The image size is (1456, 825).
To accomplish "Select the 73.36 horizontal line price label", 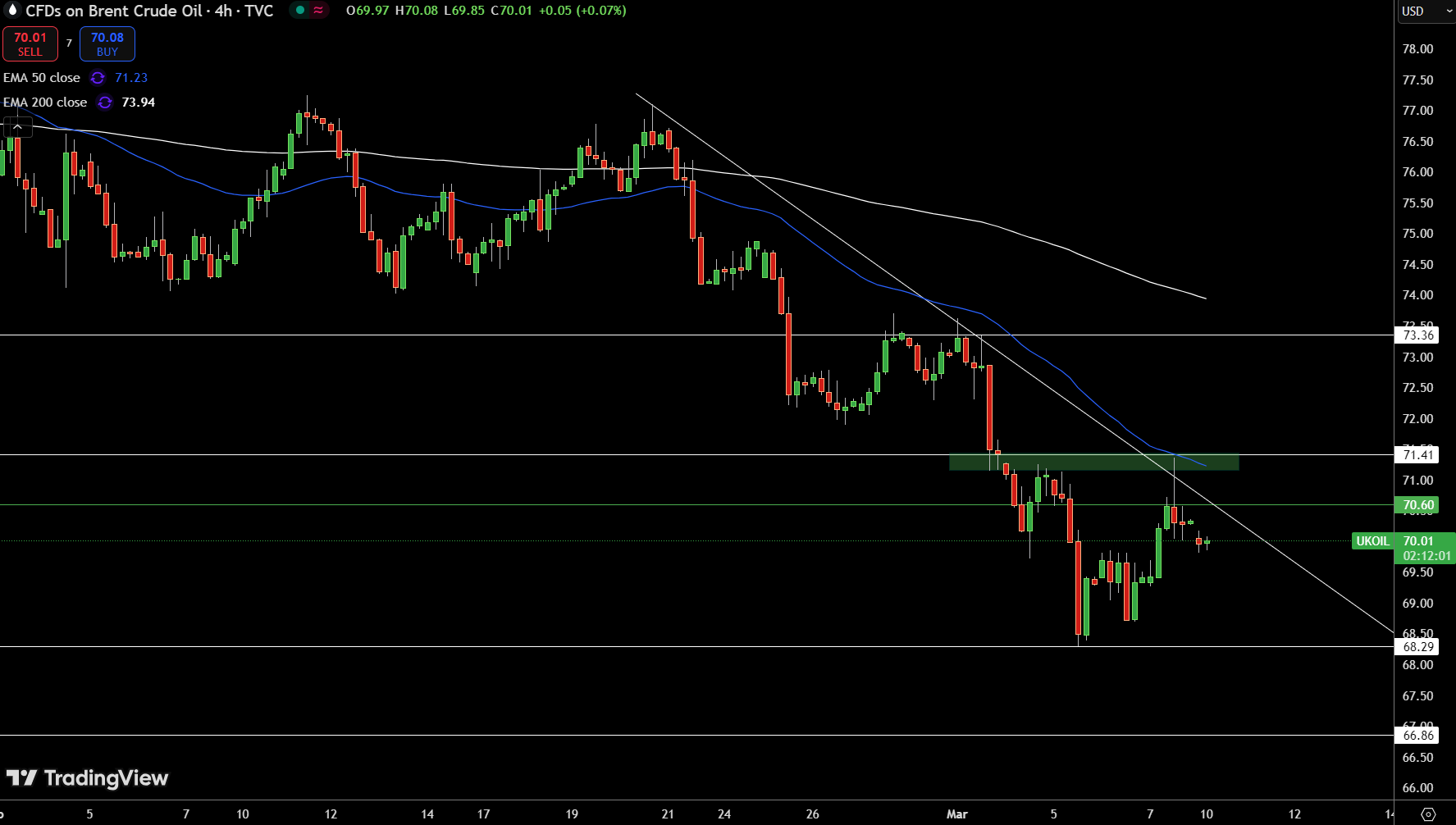I will [x=1417, y=335].
